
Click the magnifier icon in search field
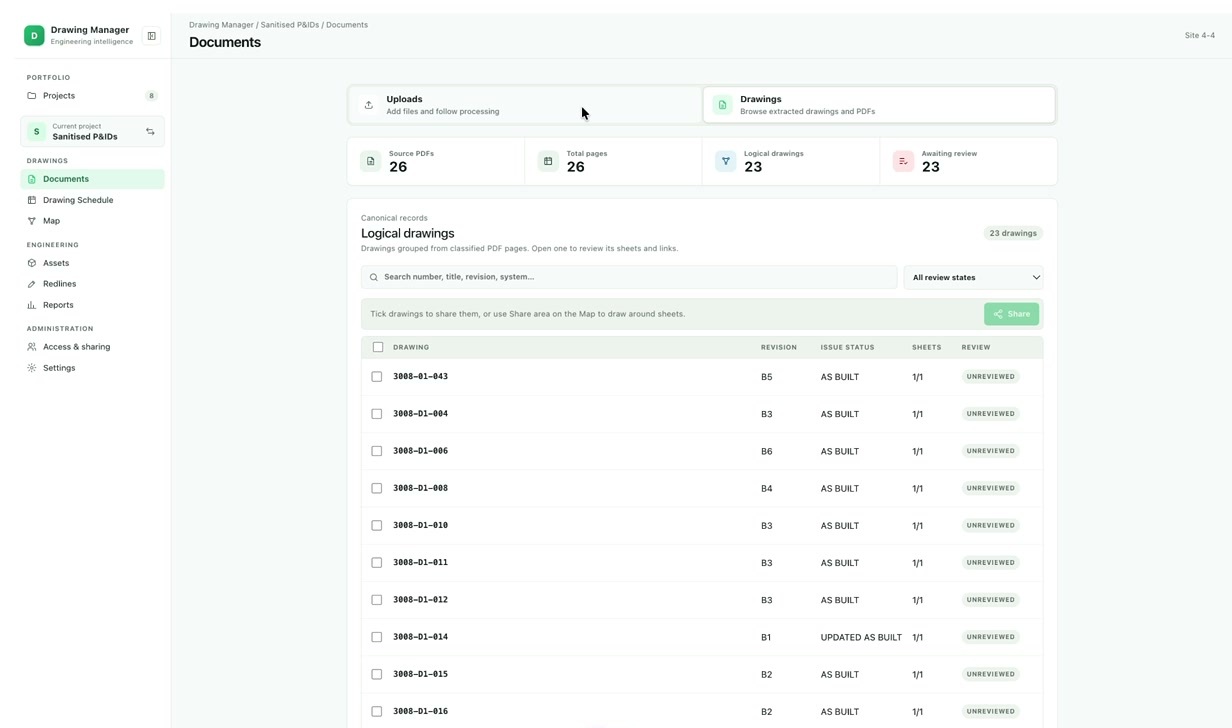point(374,277)
